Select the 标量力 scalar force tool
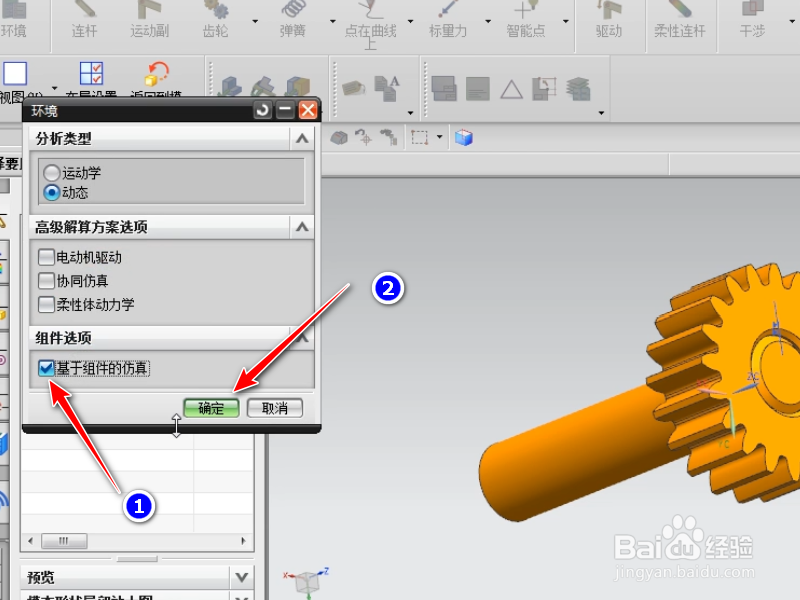This screenshot has height=600, width=800. coord(447,20)
